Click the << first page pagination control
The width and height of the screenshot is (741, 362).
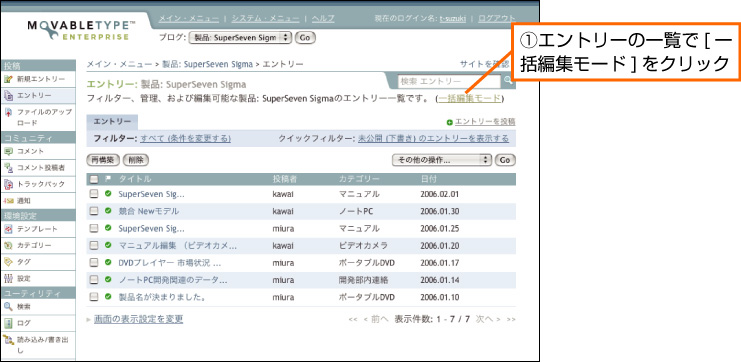(353, 319)
